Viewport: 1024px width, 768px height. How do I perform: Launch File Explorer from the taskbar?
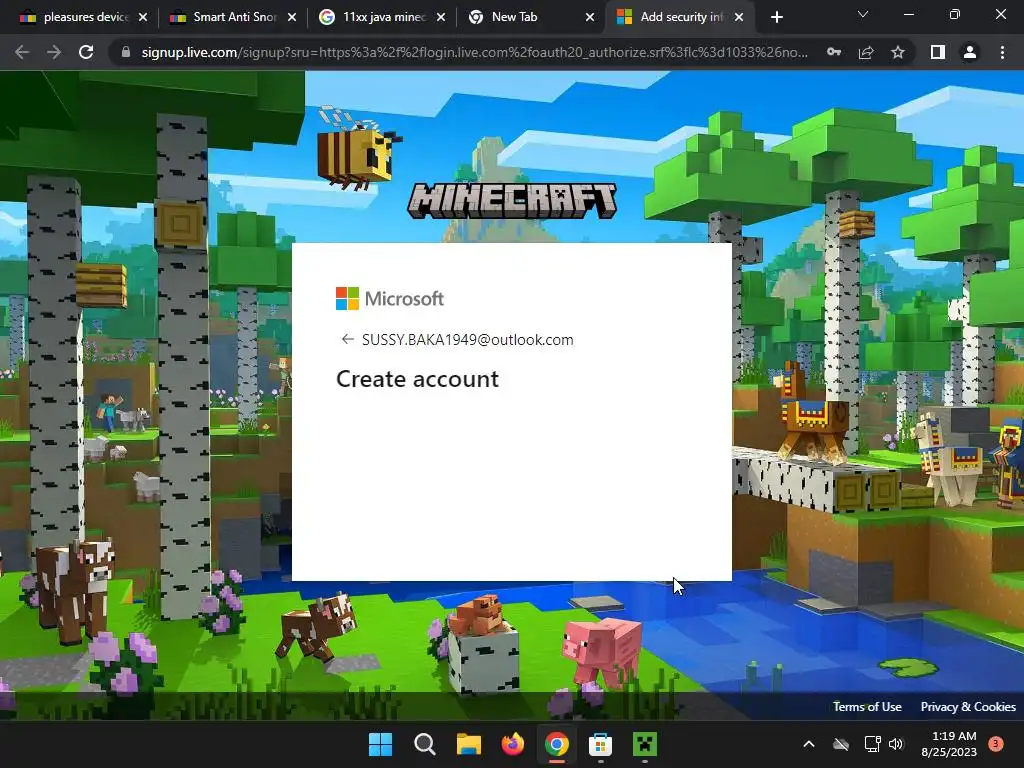tap(468, 744)
